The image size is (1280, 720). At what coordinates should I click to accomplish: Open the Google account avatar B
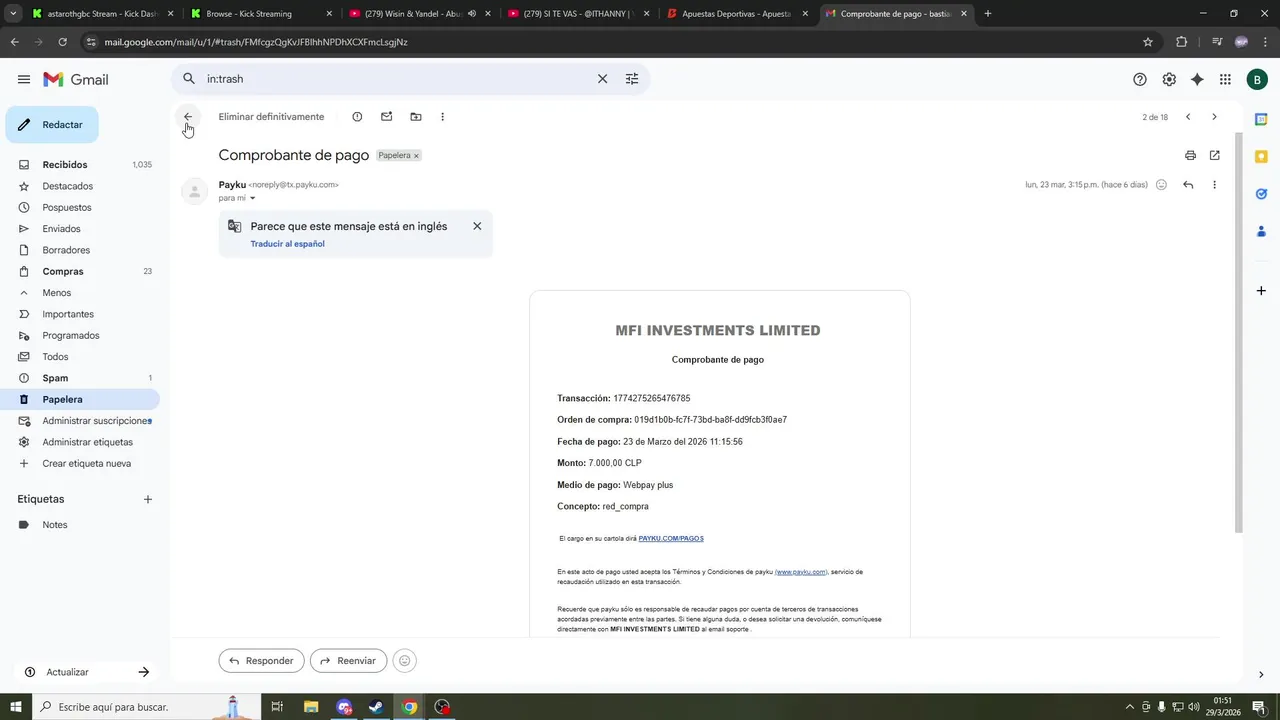1257,79
